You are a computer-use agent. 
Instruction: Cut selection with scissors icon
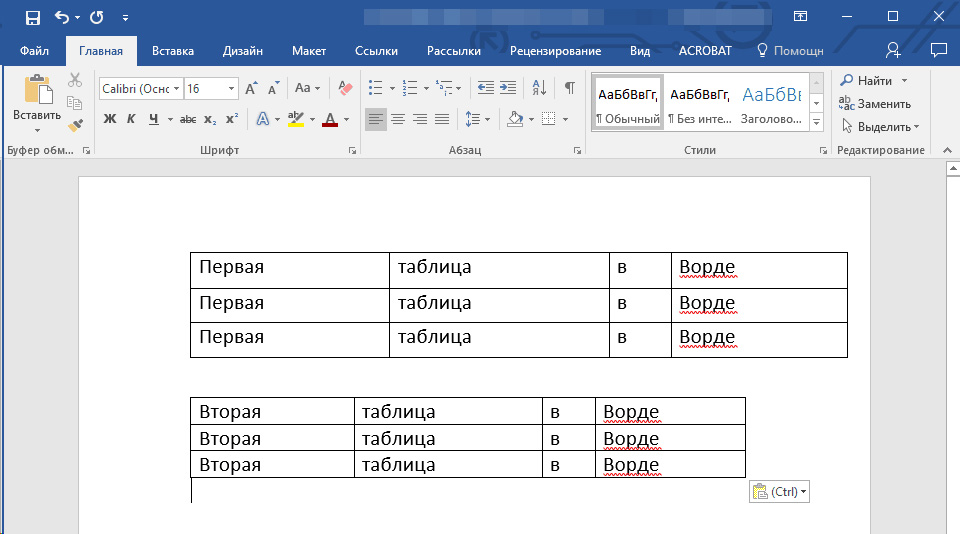point(75,80)
